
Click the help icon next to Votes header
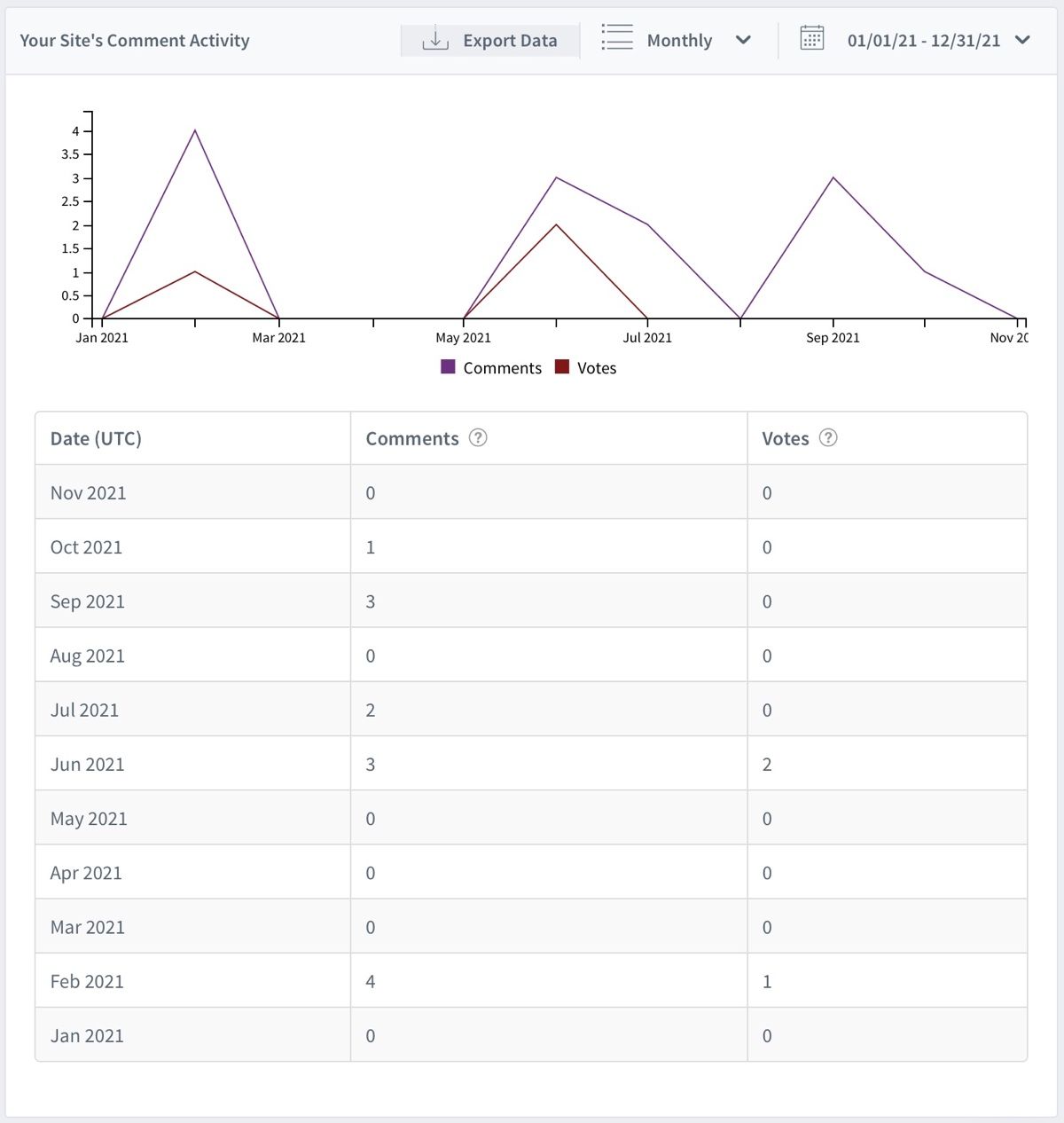[828, 437]
